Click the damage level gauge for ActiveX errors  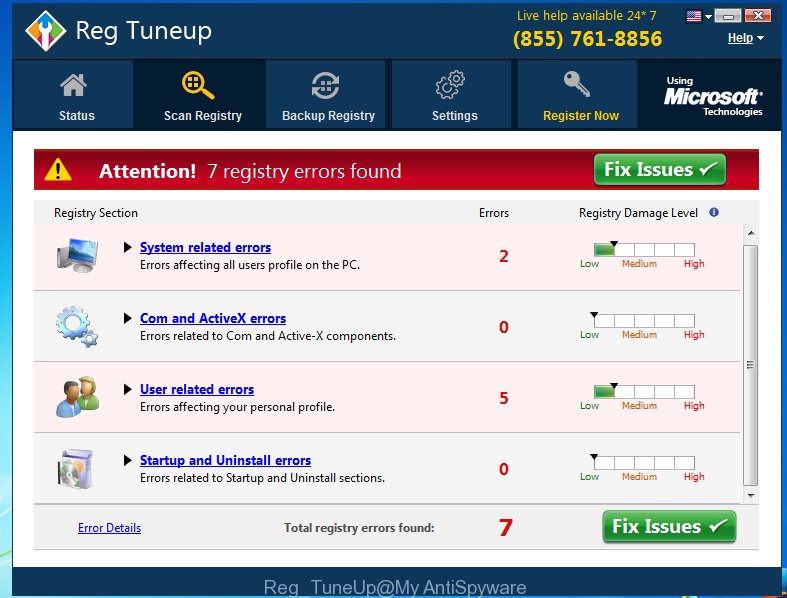coord(644,320)
